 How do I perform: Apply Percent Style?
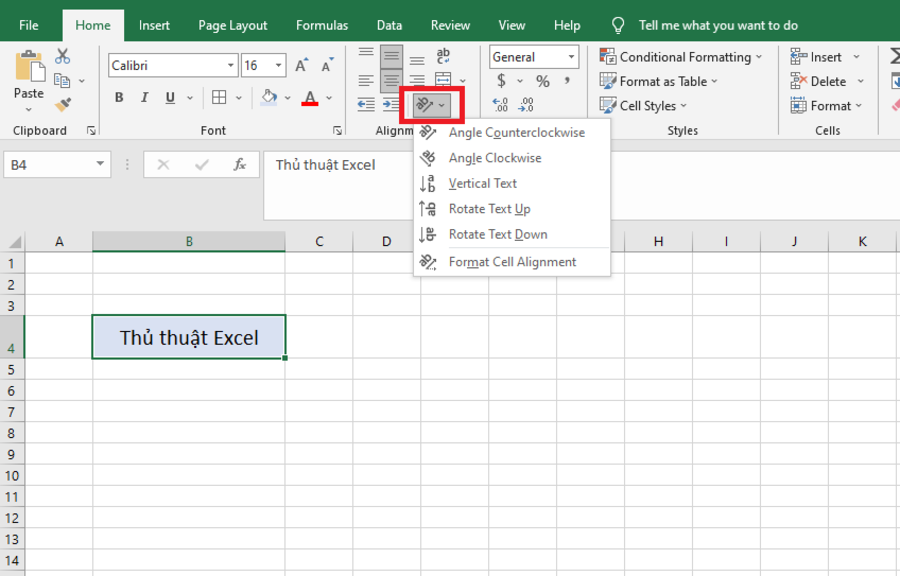(542, 81)
